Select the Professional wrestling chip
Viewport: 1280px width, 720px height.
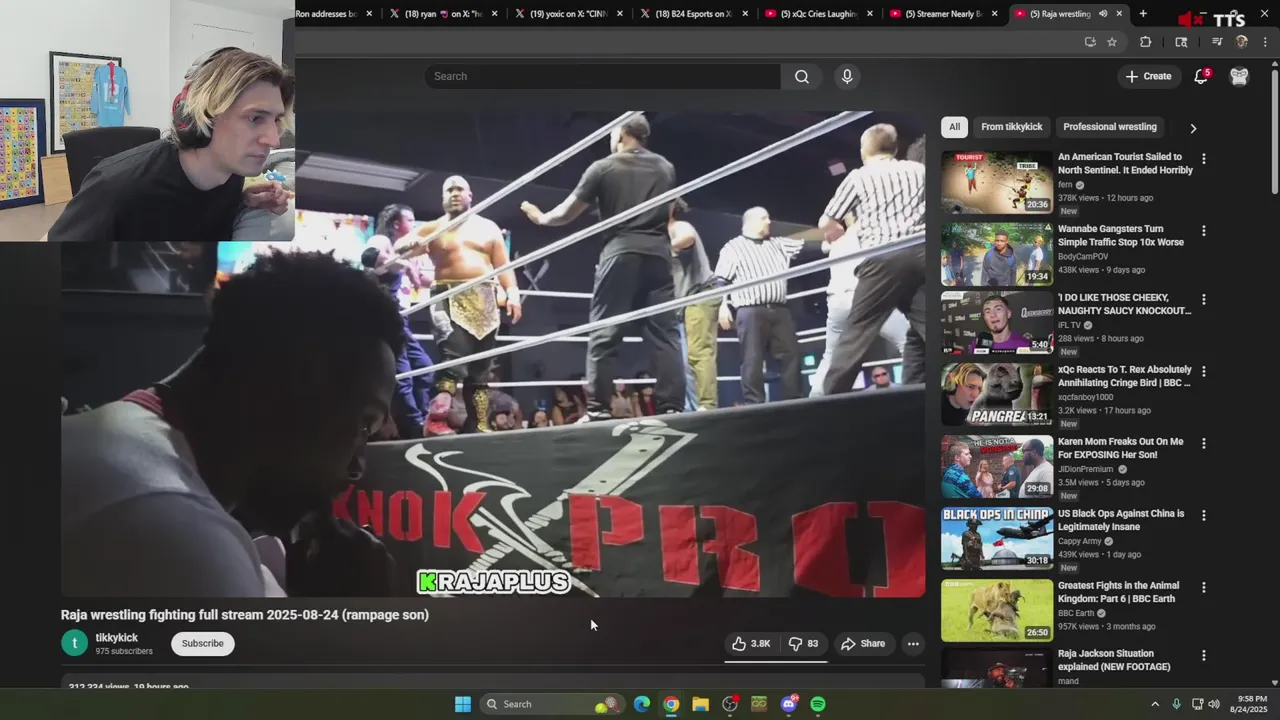(x=1109, y=127)
